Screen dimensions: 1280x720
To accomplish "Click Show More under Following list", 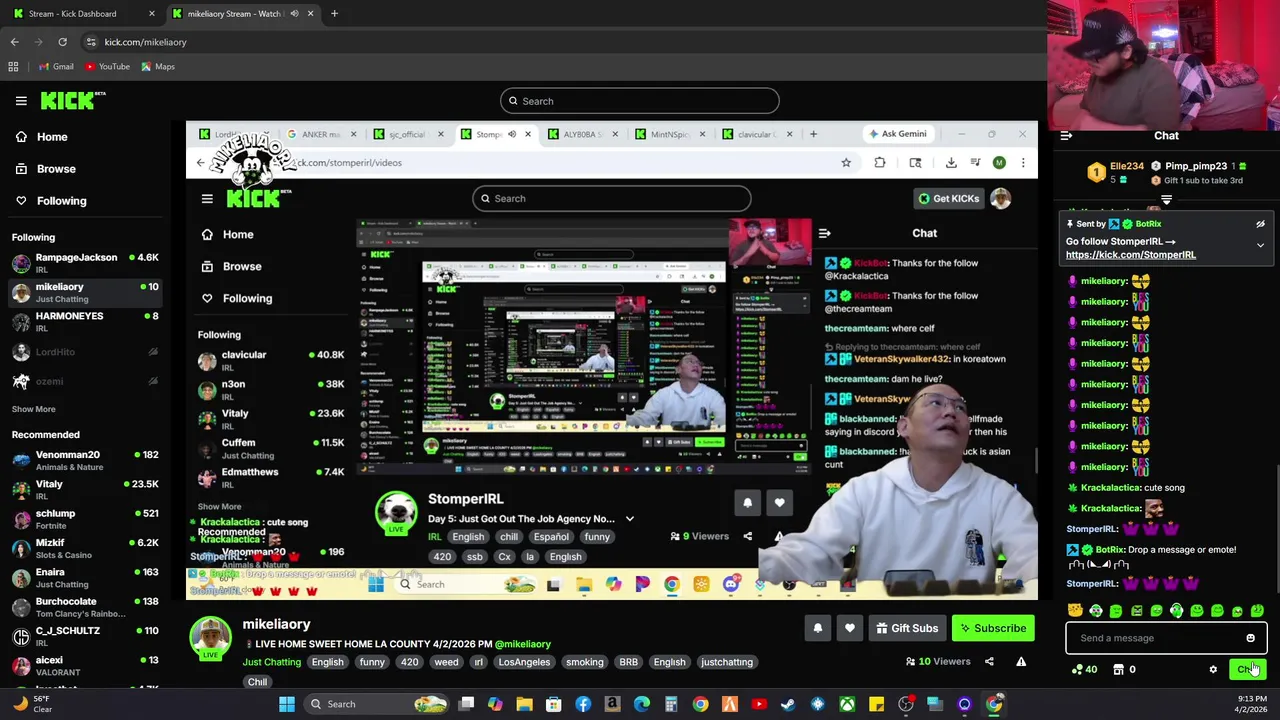I will point(34,409).
